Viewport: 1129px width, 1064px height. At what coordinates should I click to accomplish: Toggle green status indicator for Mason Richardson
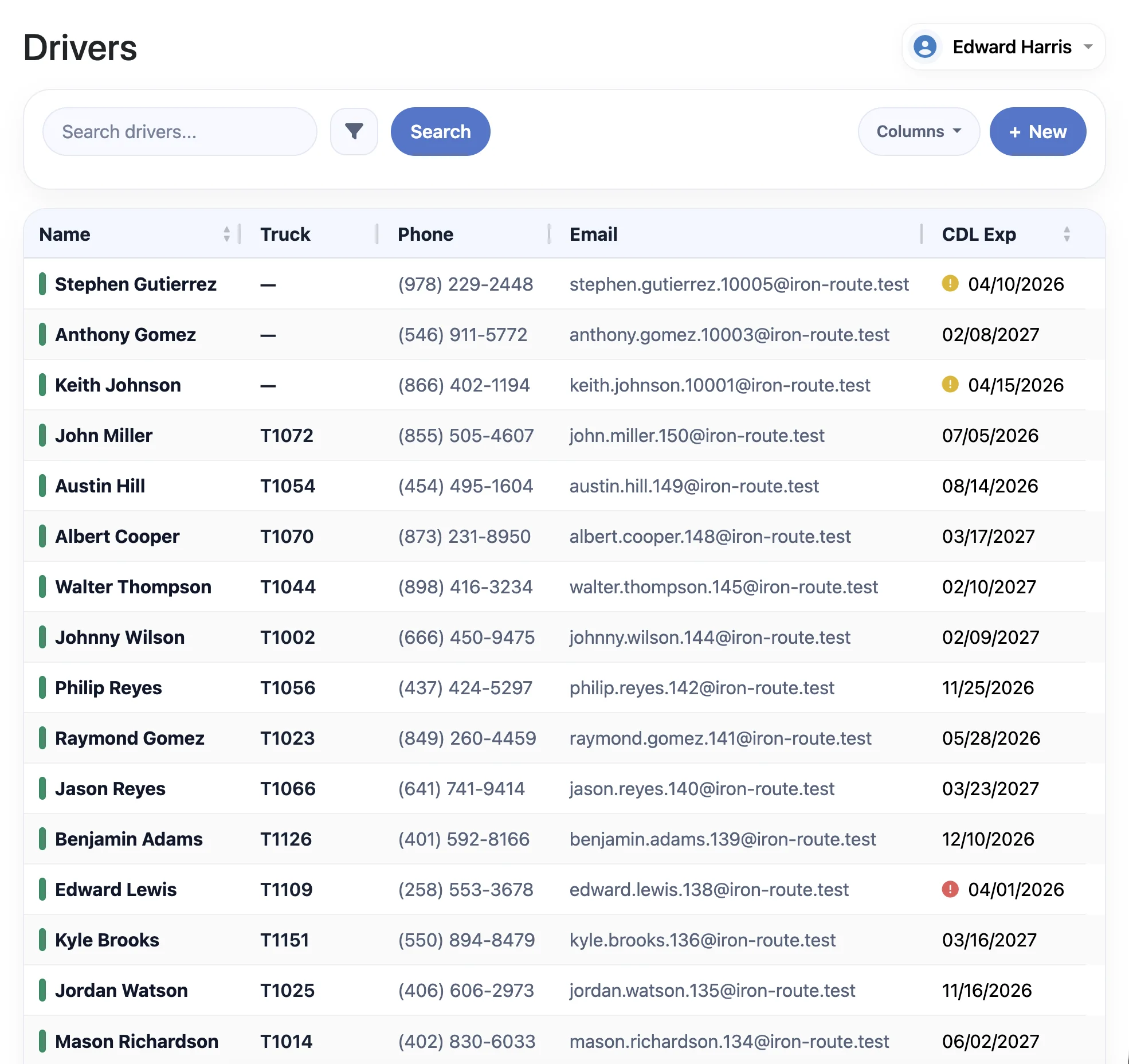(x=43, y=1041)
